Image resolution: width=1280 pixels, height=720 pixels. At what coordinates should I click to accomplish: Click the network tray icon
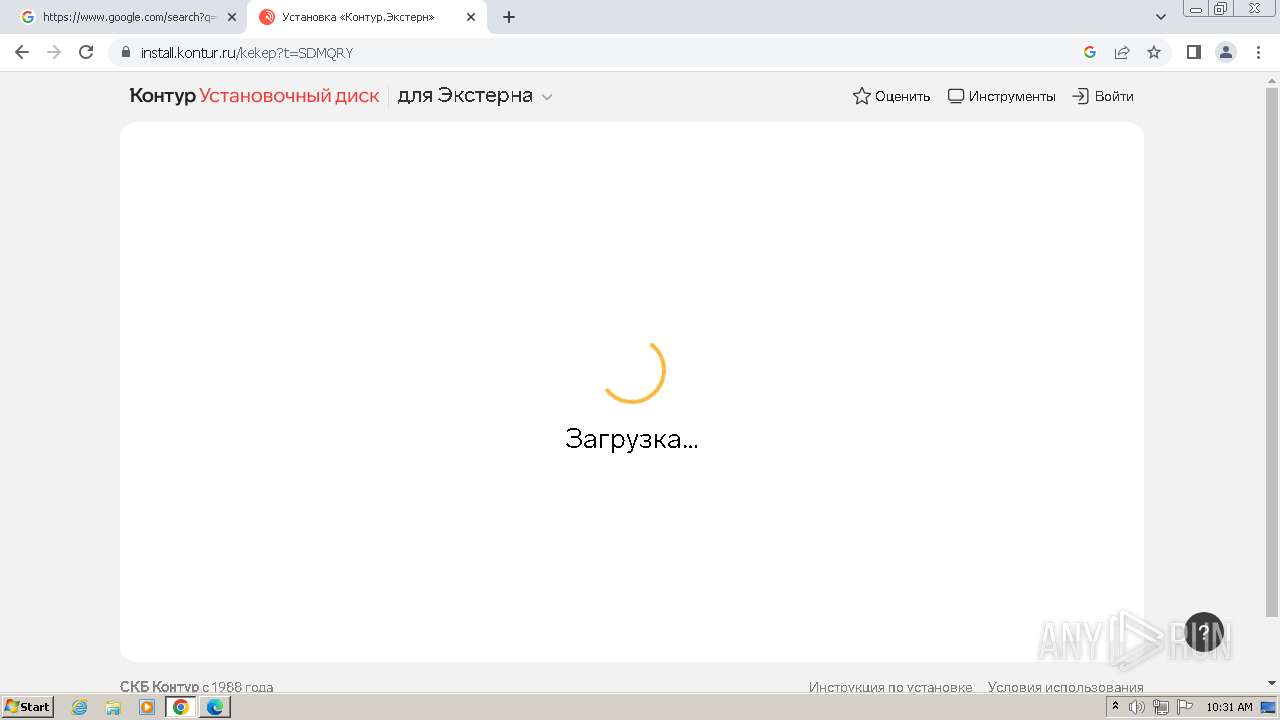point(1160,707)
